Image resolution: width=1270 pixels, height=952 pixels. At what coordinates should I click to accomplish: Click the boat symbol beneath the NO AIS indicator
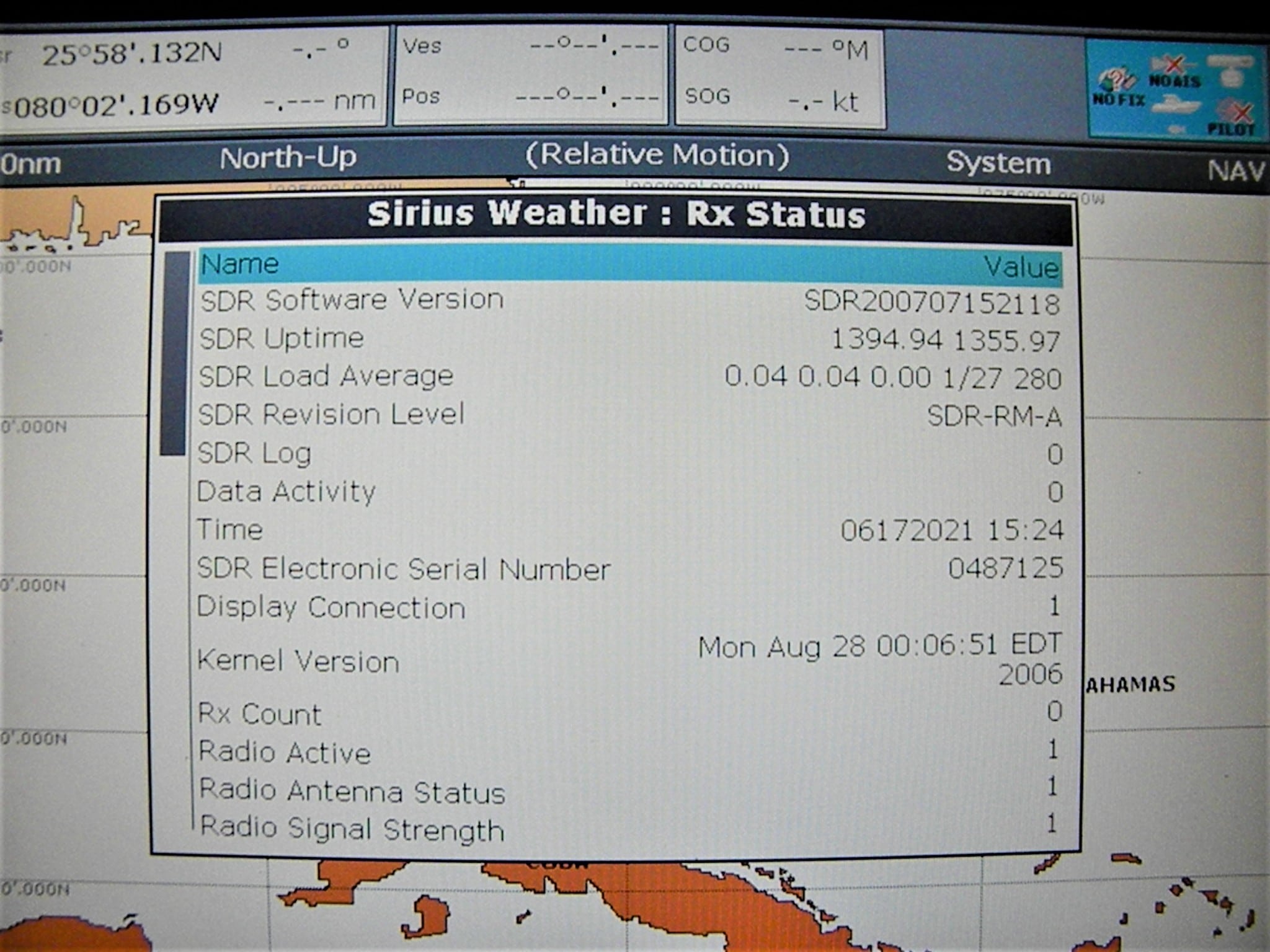pos(1176,104)
